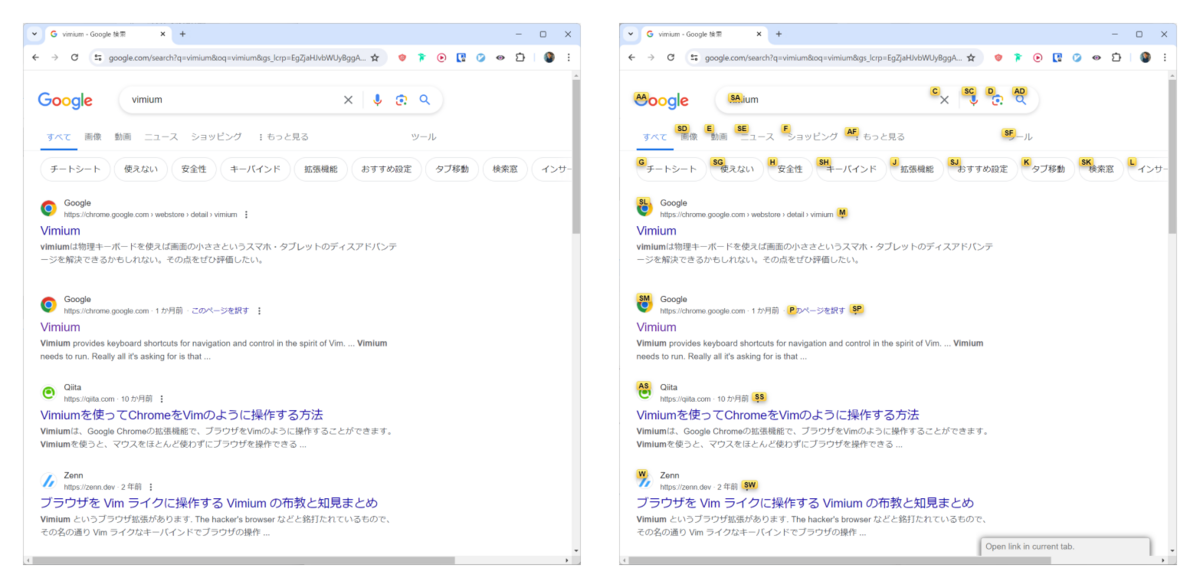
Task: Click Qiita favicon in left window results
Action: pos(48,392)
